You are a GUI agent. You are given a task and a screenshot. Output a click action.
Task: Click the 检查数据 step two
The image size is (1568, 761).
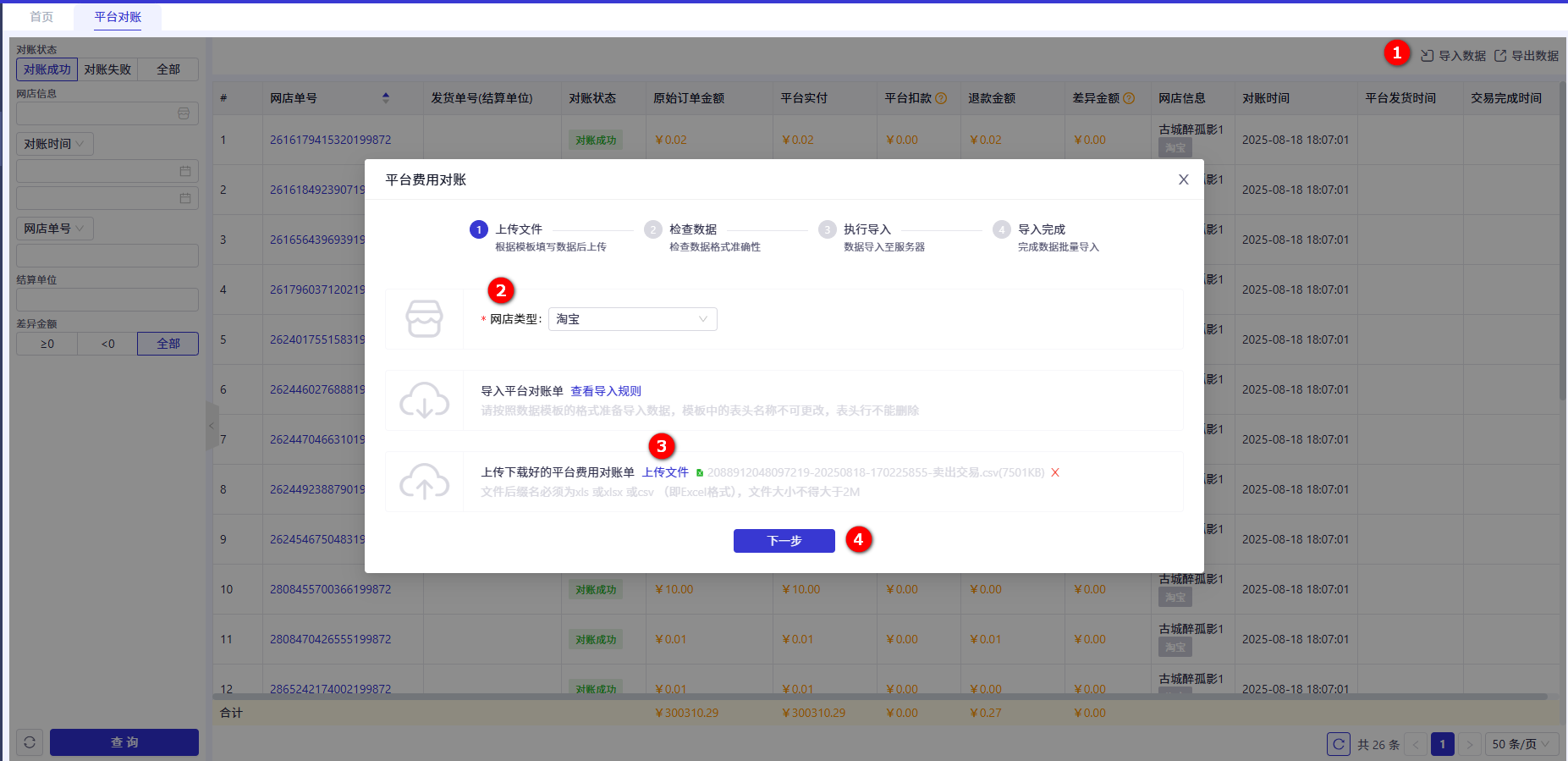coord(703,237)
